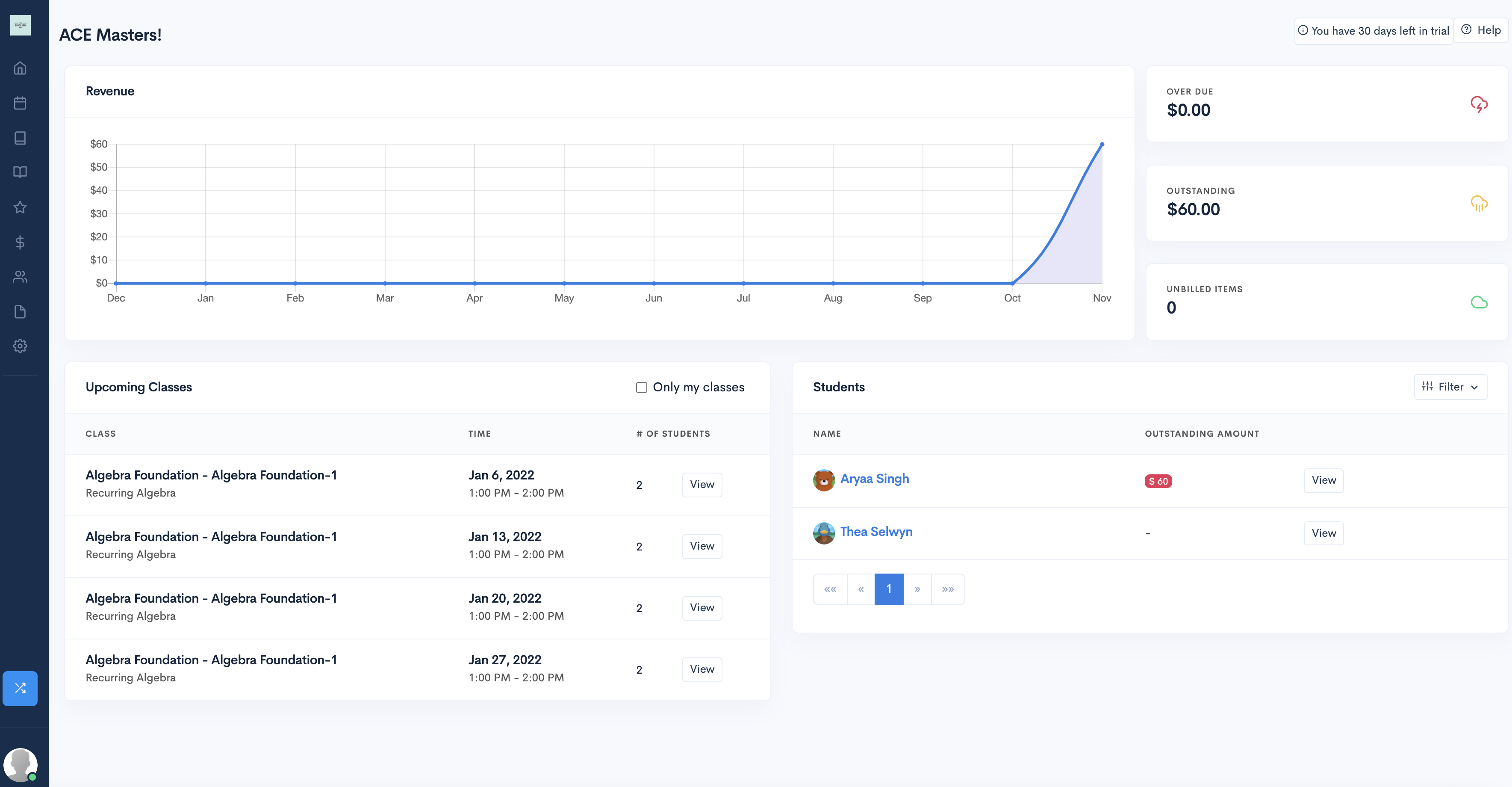1512x787 pixels.
Task: Click the Help button
Action: click(1481, 30)
